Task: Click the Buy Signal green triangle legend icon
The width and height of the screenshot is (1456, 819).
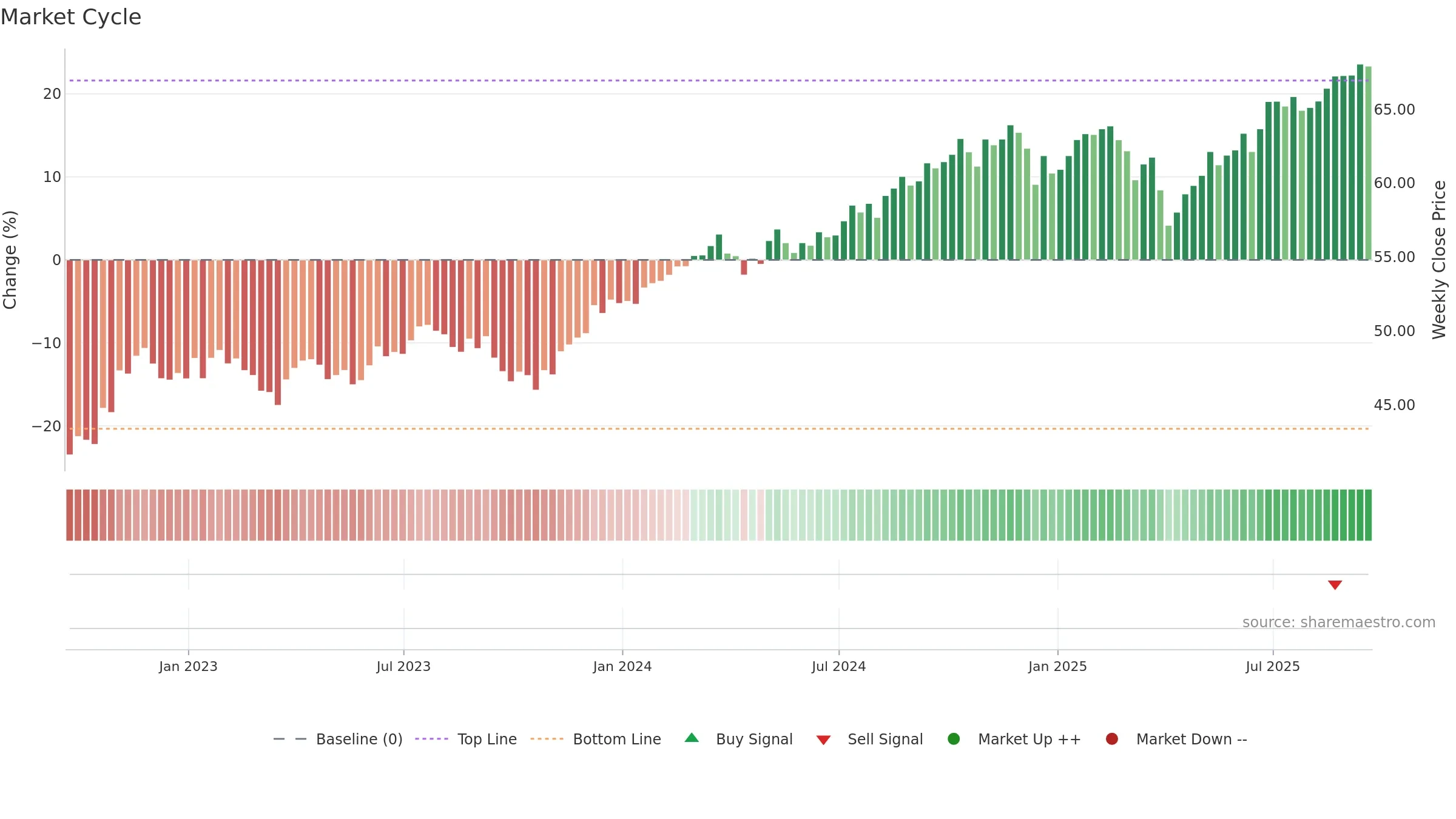Action: point(692,738)
